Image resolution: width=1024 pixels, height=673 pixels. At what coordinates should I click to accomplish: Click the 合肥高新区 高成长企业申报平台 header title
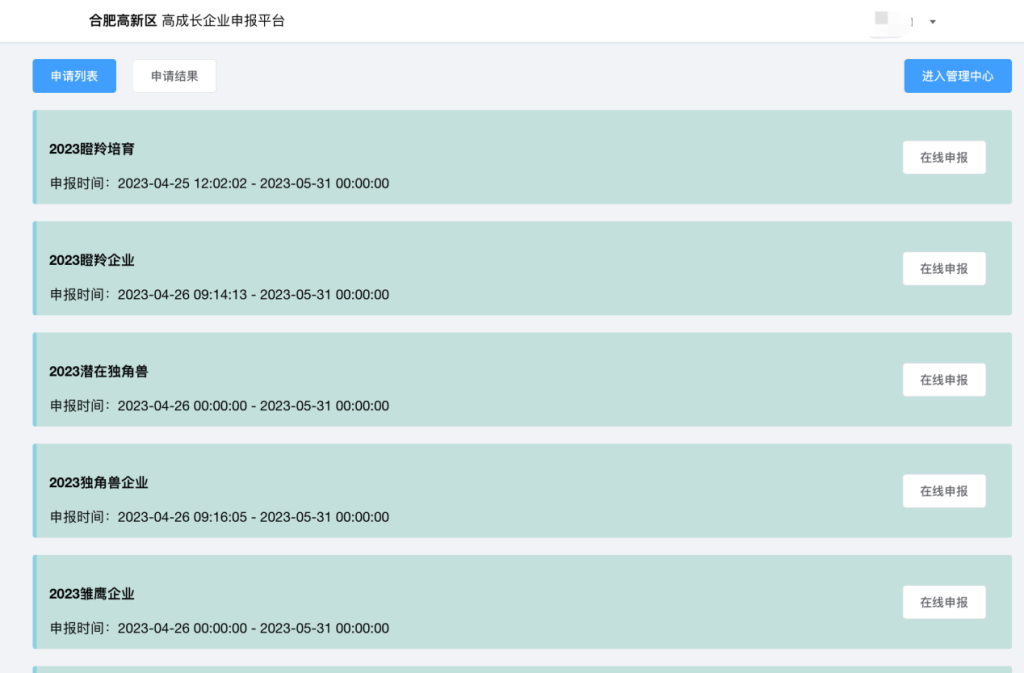pos(187,20)
